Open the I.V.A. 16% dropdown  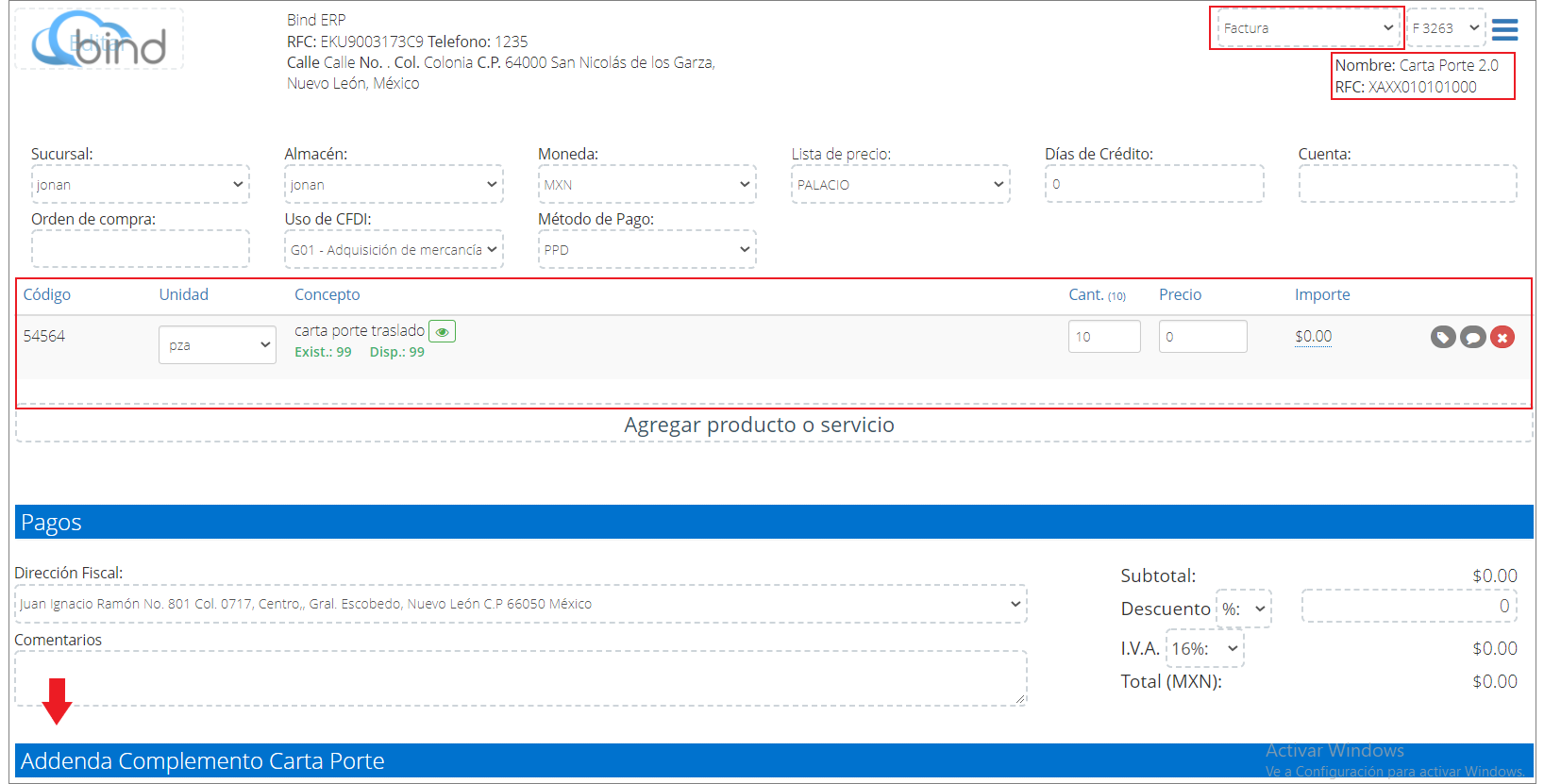(1205, 648)
